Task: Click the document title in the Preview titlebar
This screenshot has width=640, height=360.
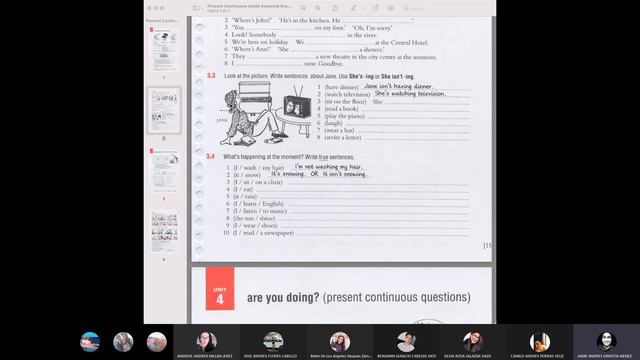Action: click(249, 6)
